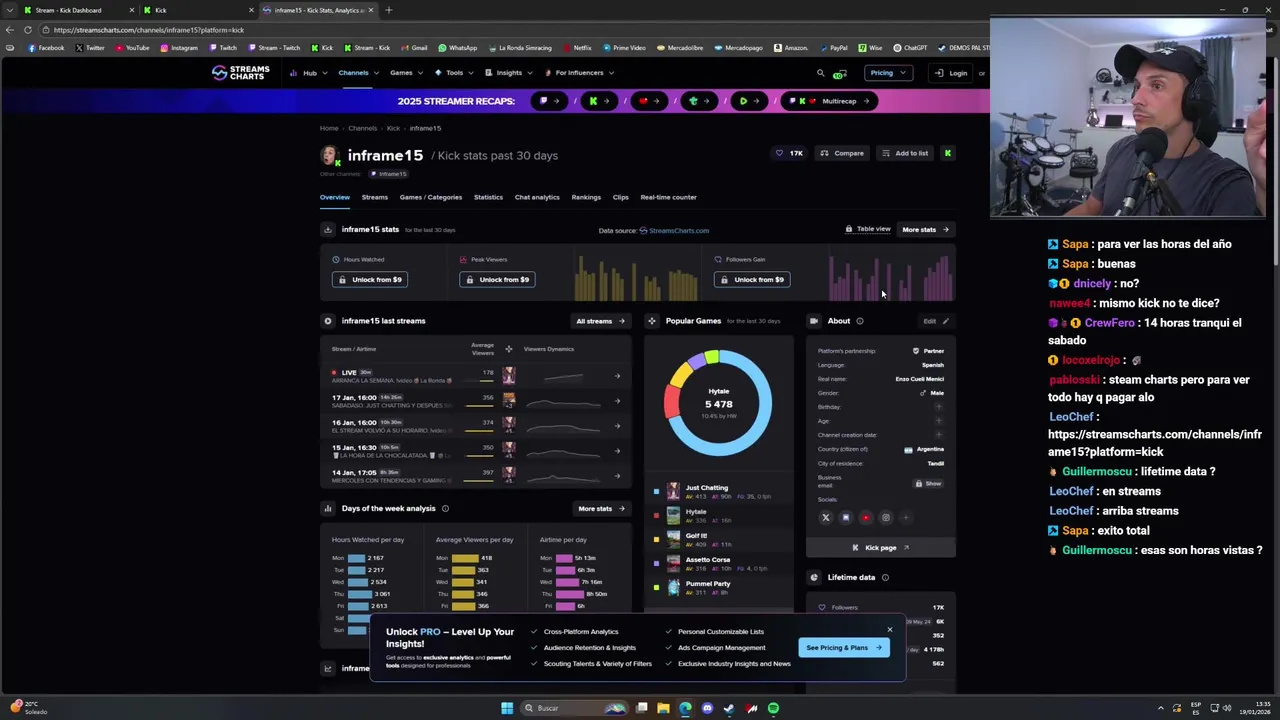The width and height of the screenshot is (1280, 720).
Task: Click the info icon next to About
Action: point(860,321)
